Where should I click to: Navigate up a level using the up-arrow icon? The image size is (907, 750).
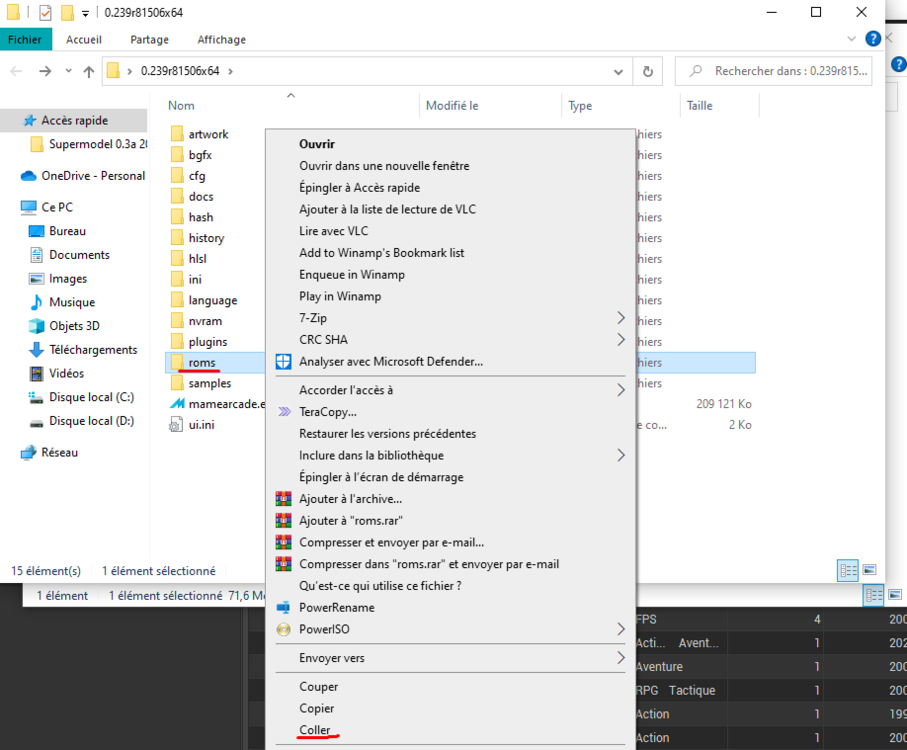click(90, 71)
